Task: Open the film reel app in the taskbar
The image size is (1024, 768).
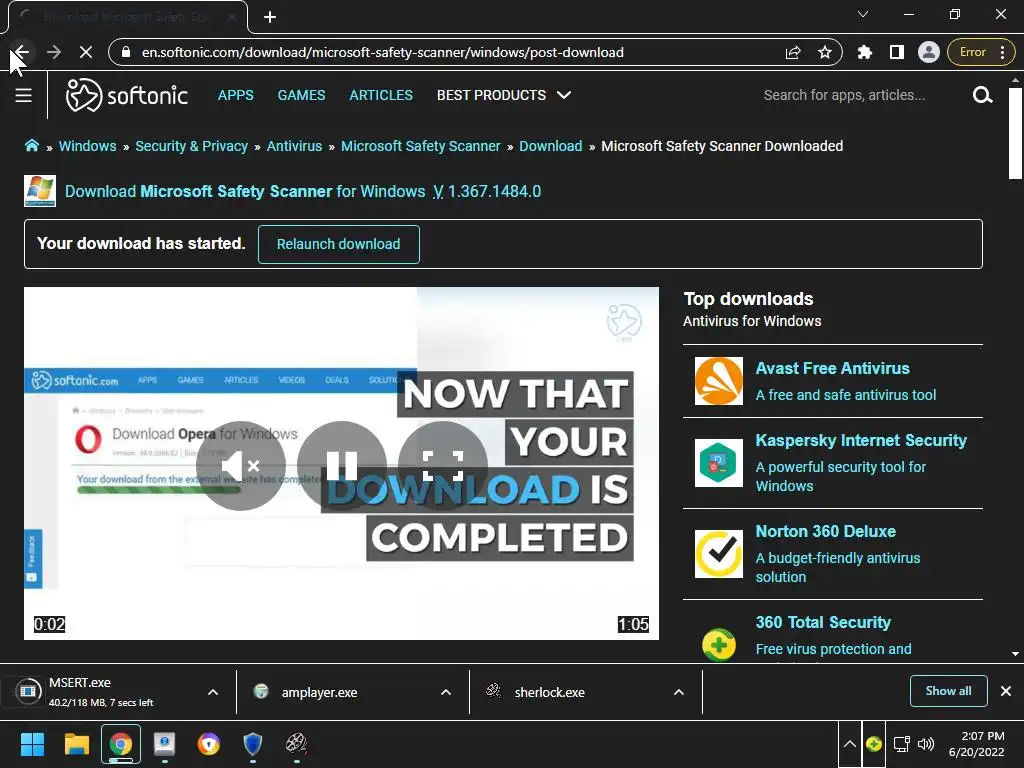Action: coord(296,744)
